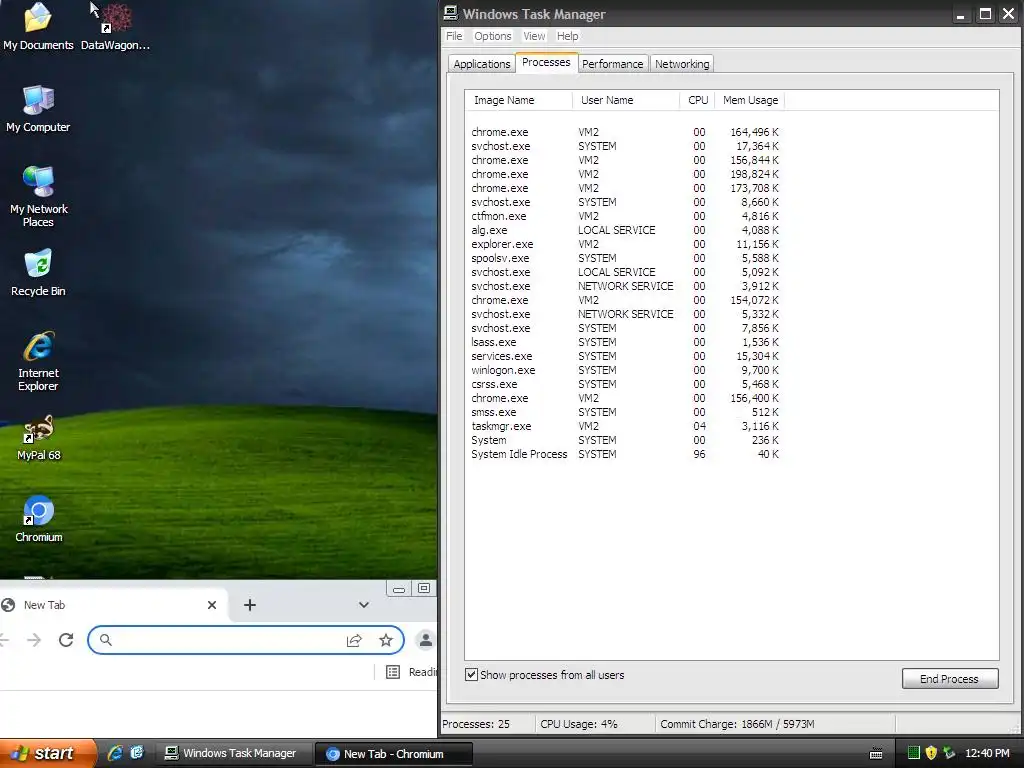Sort by the Mem Usage column header
The height and width of the screenshot is (768, 1024).
(750, 100)
